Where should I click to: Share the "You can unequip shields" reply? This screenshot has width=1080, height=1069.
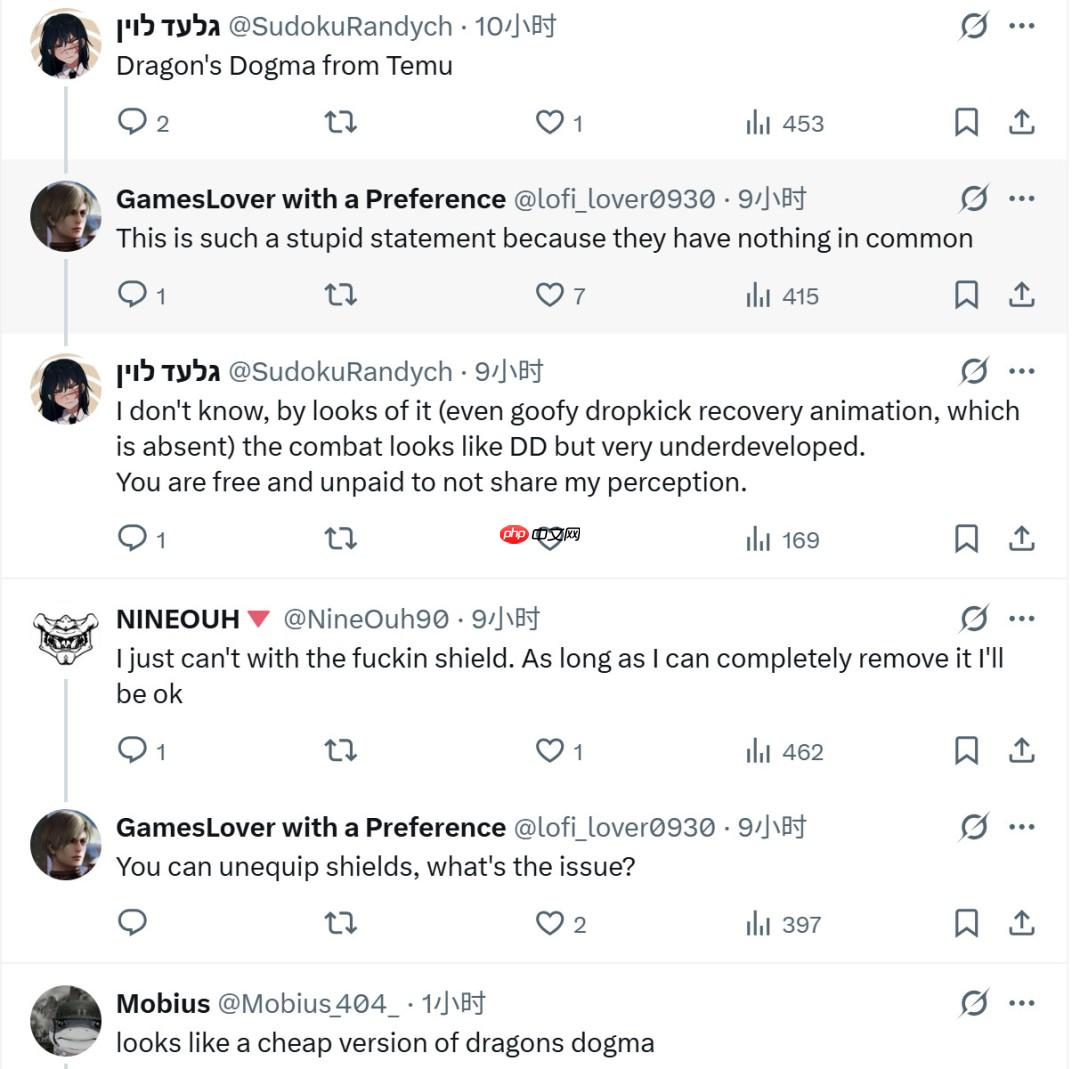pyautogui.click(x=1020, y=923)
